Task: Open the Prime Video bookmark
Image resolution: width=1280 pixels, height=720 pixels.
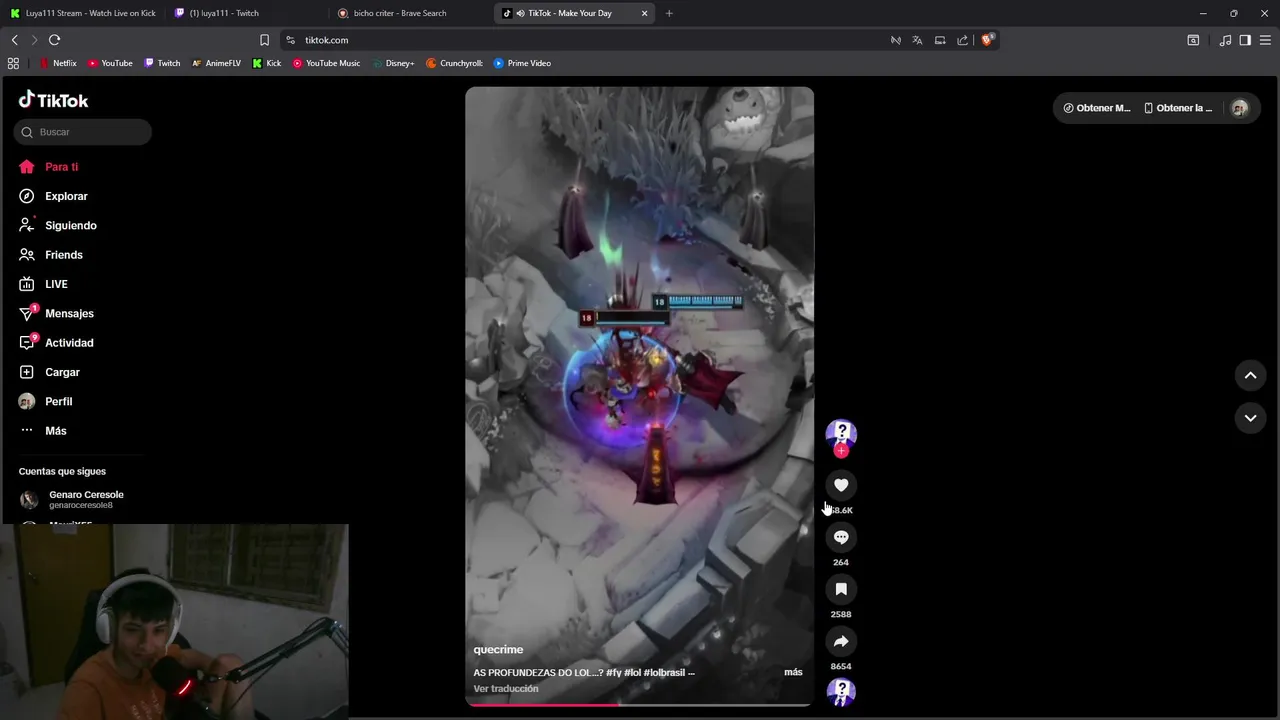Action: (522, 63)
